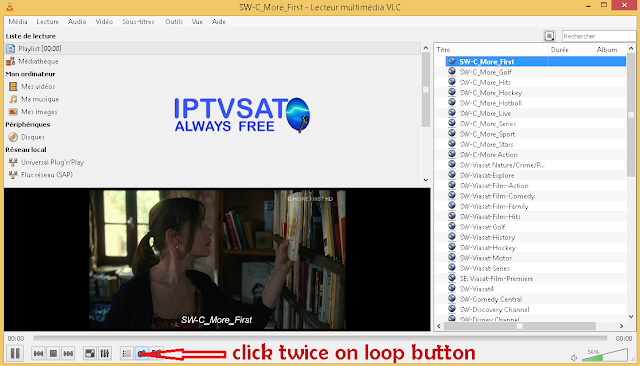This screenshot has height=366, width=640.
Task: Open extended settings equalizer button
Action: point(104,353)
